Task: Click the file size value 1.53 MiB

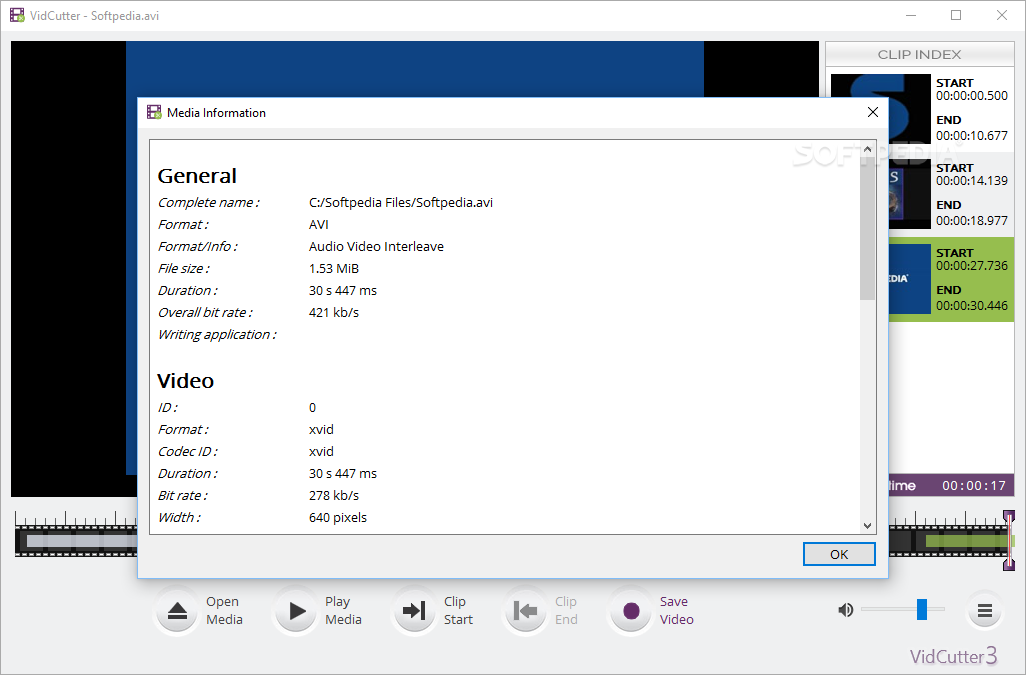Action: pyautogui.click(x=334, y=268)
